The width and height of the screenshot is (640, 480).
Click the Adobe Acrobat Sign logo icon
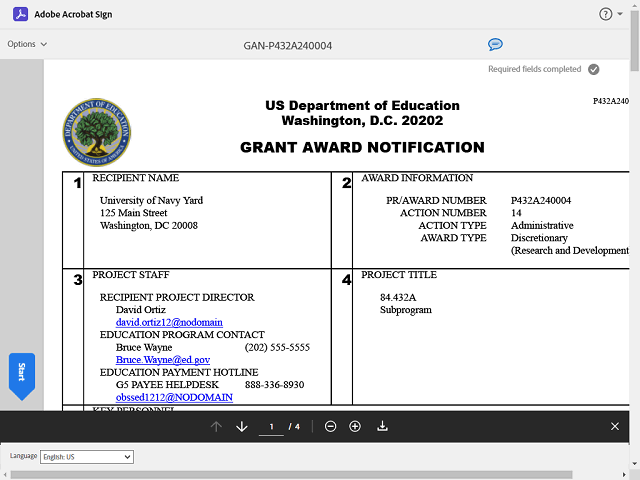[16, 14]
